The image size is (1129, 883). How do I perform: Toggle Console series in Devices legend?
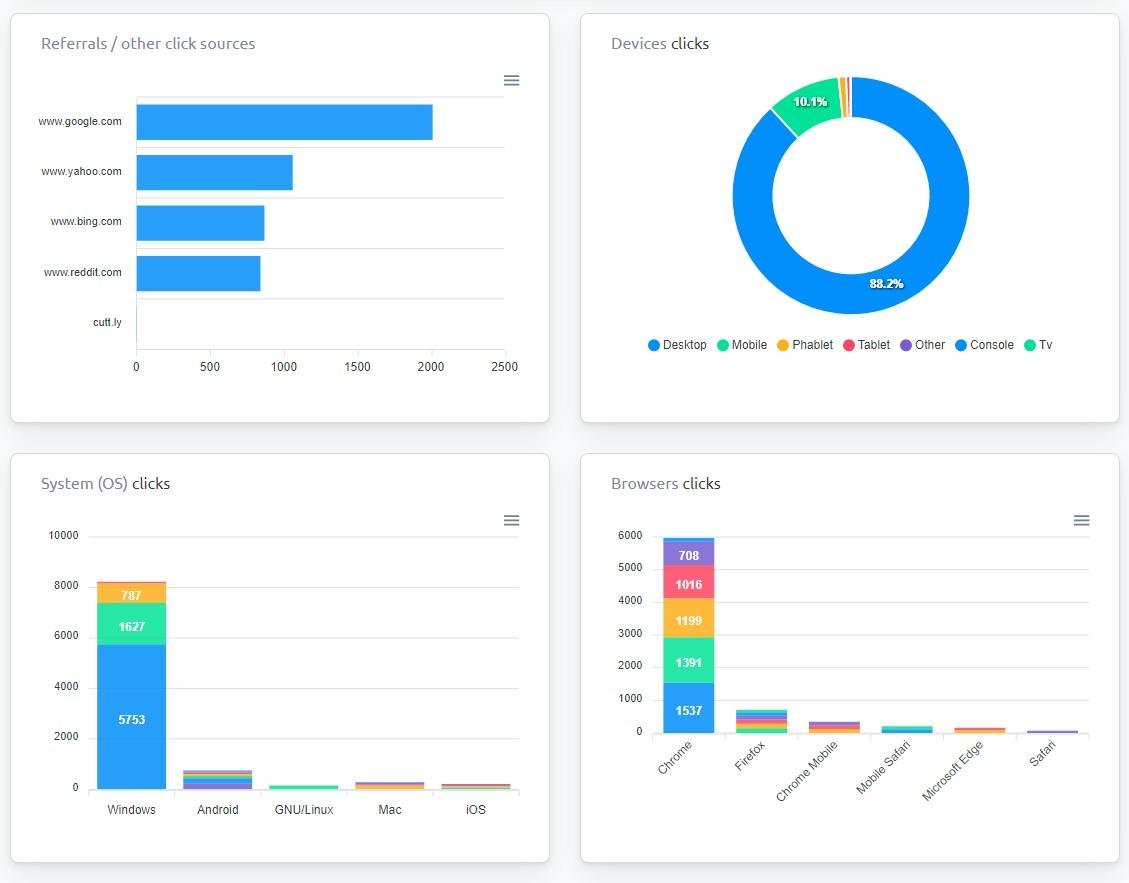[984, 345]
